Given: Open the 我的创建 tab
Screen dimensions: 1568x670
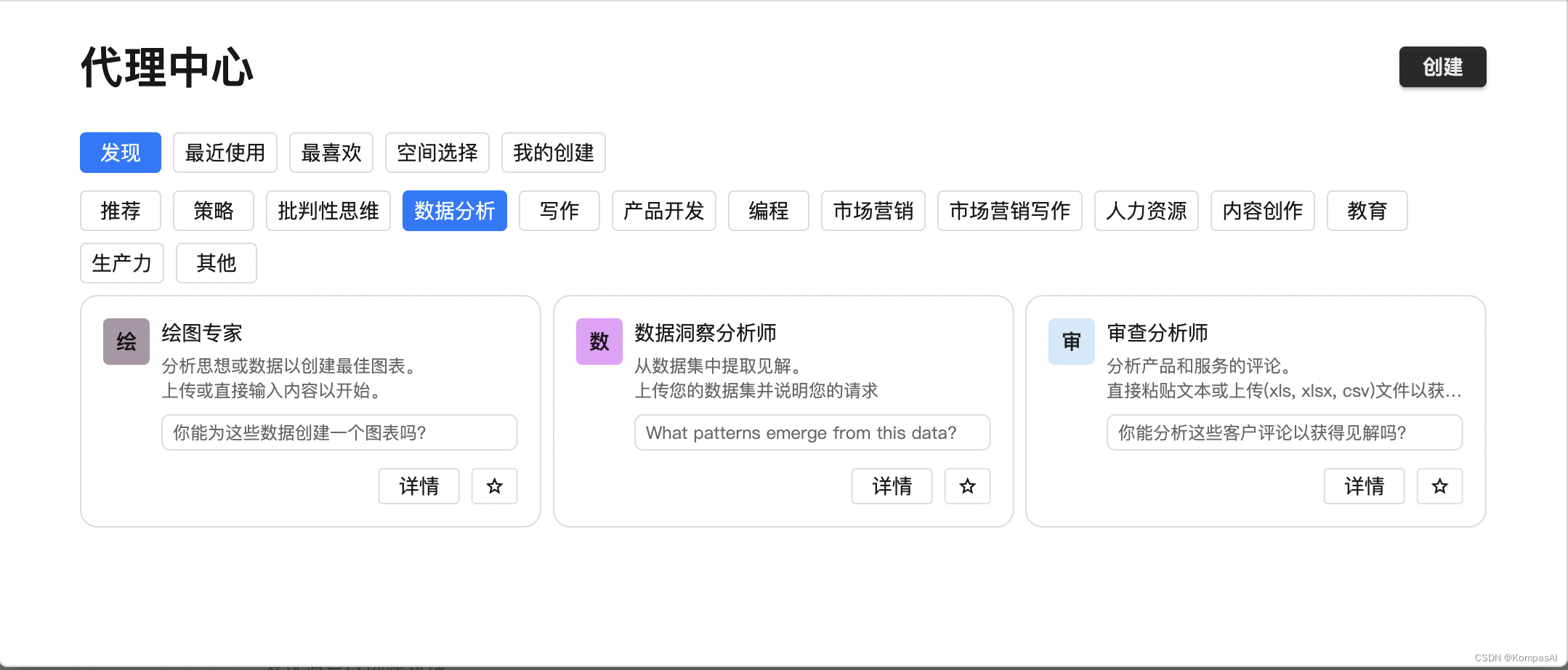Looking at the screenshot, I should [553, 153].
